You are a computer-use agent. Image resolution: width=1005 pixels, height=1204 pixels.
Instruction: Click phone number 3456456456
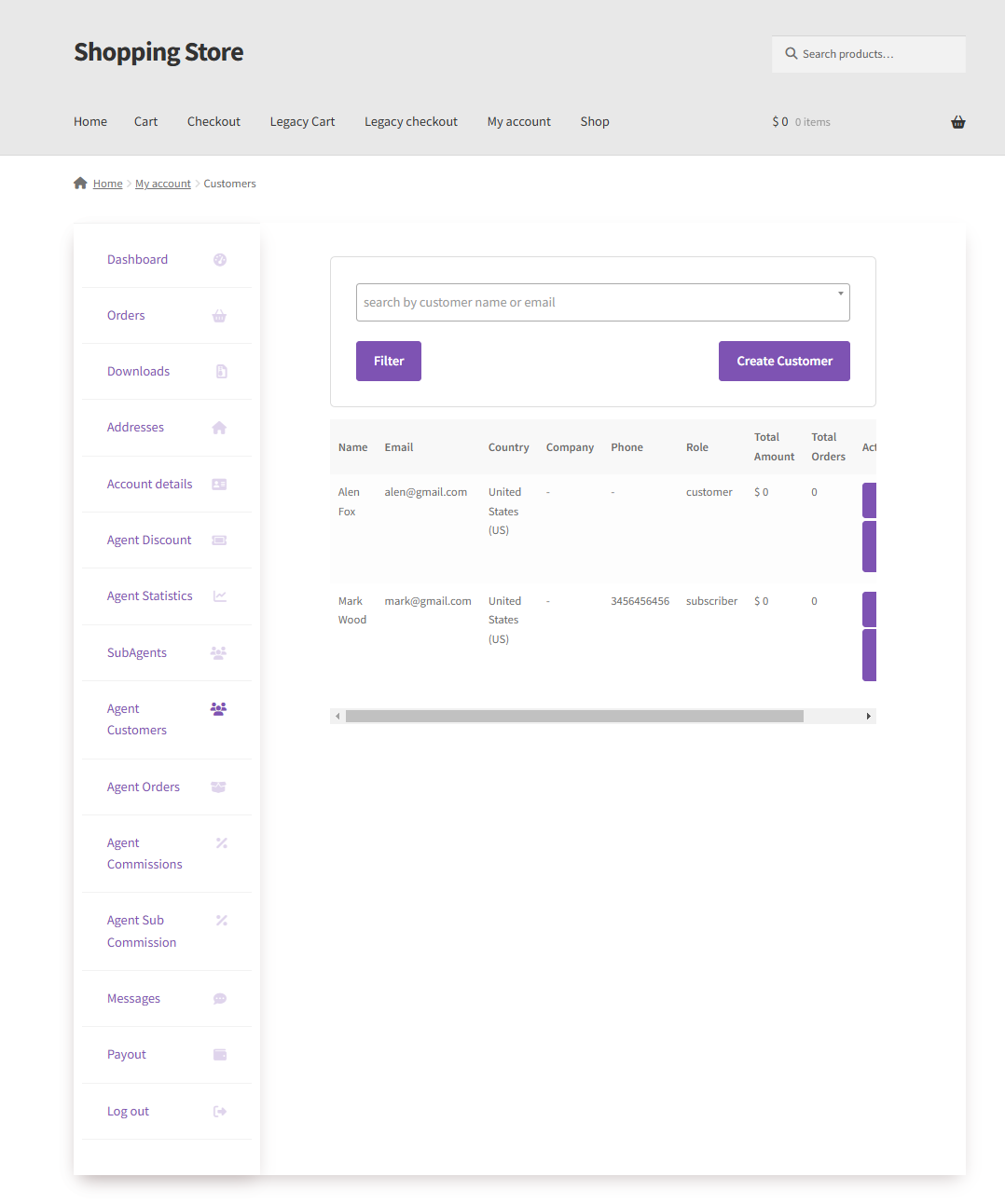pos(640,602)
